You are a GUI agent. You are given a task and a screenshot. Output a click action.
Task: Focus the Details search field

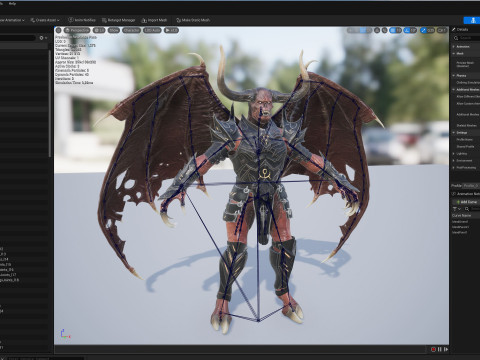coord(468,38)
